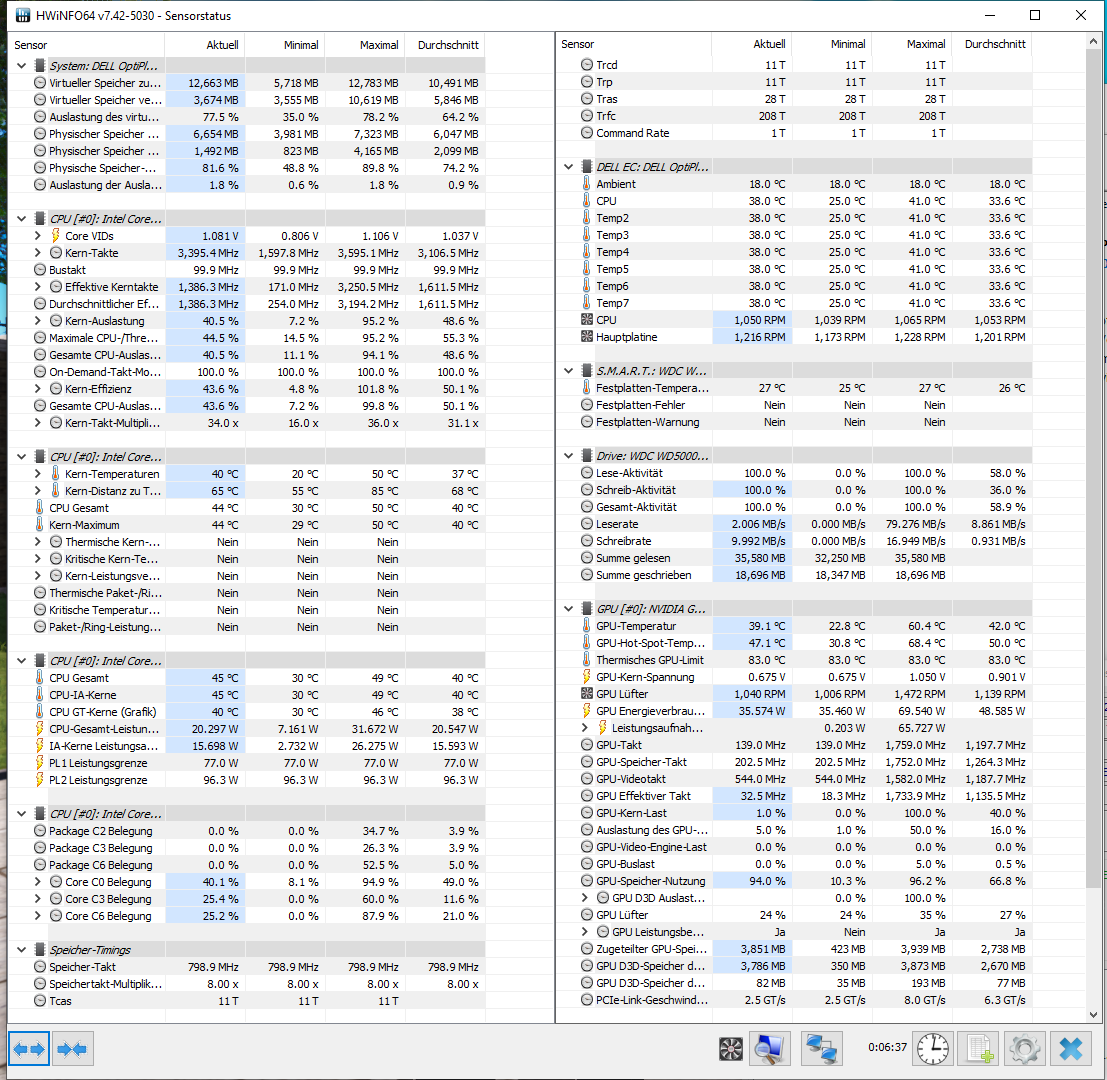Click right panel Sensor column header

634,44
